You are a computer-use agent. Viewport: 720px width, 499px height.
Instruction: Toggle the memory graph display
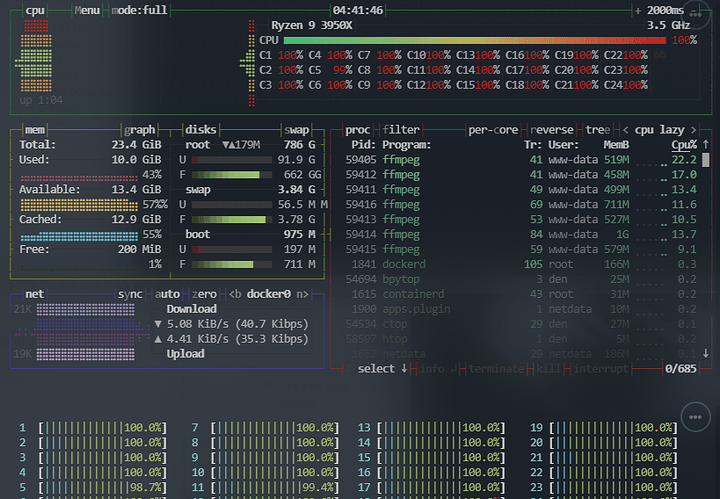[140, 130]
